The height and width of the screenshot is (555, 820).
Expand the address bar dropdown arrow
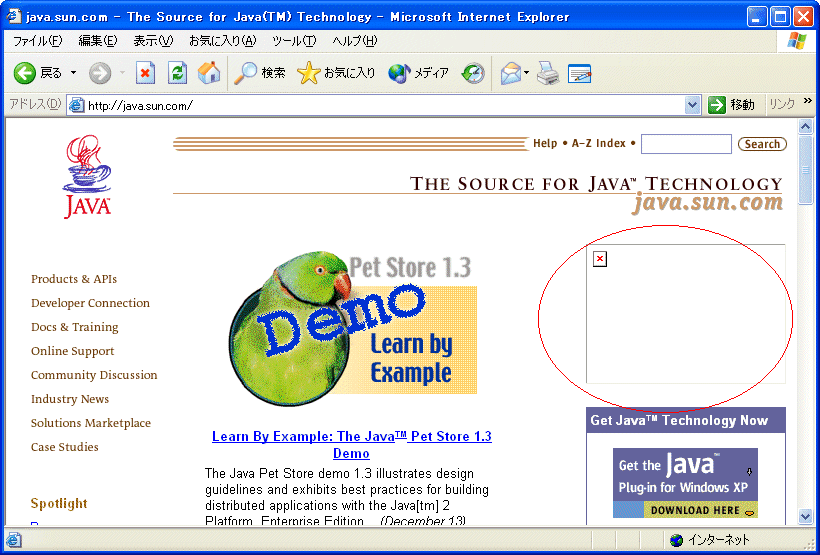tap(692, 105)
